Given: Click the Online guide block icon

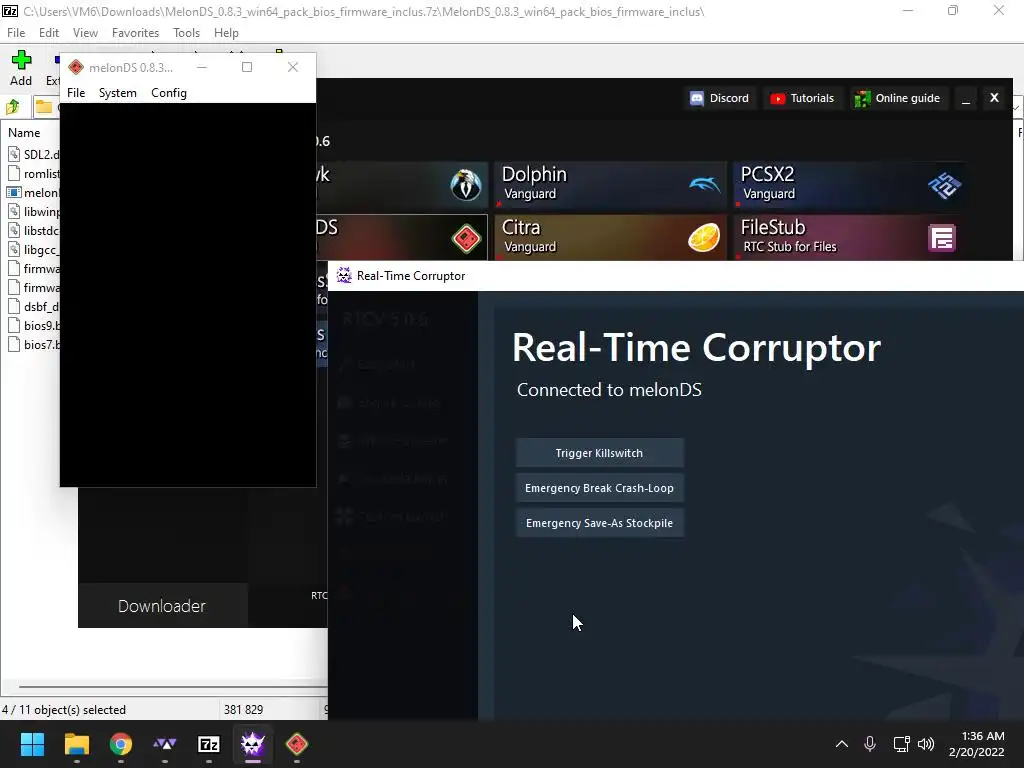Looking at the screenshot, I should (x=862, y=98).
